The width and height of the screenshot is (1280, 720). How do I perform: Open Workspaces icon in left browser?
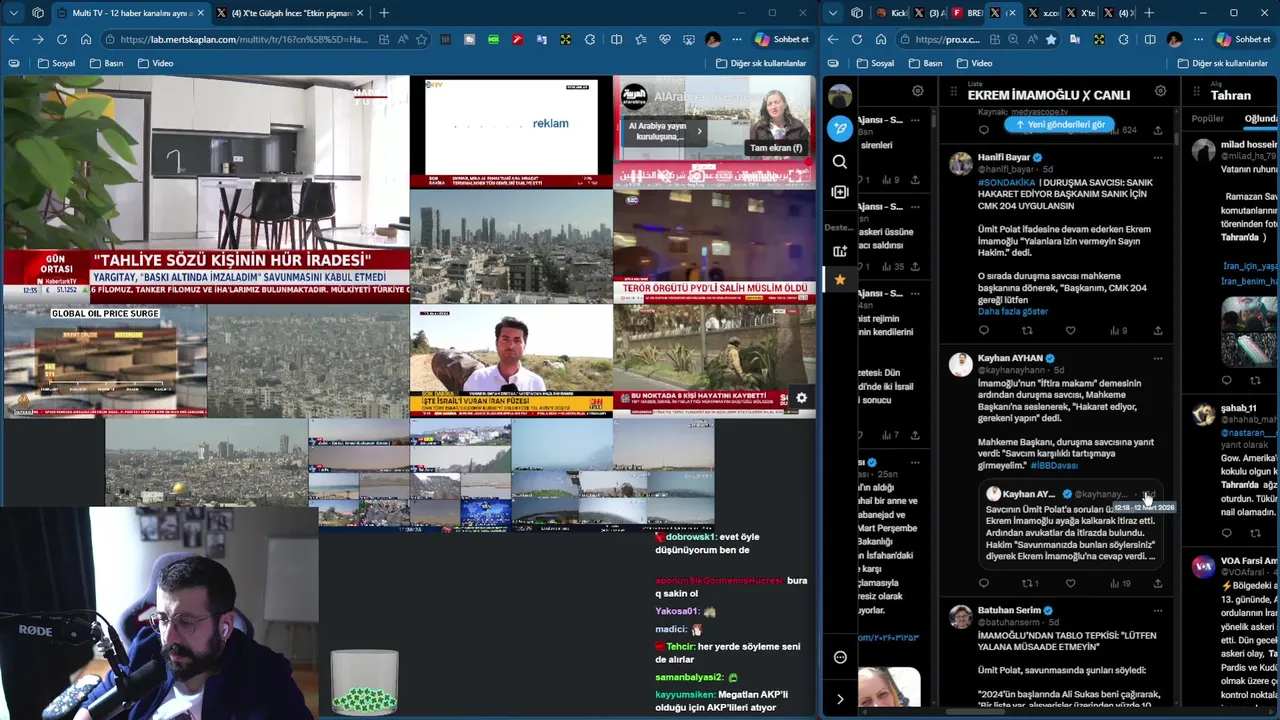click(x=38, y=13)
